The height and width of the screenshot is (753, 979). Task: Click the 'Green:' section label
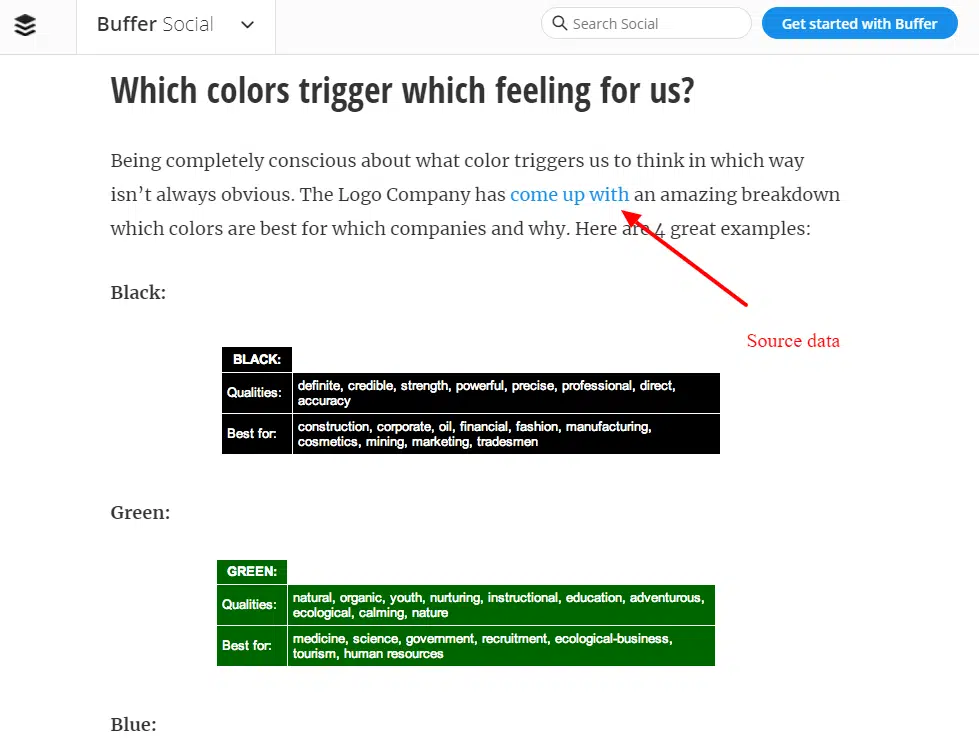click(140, 512)
